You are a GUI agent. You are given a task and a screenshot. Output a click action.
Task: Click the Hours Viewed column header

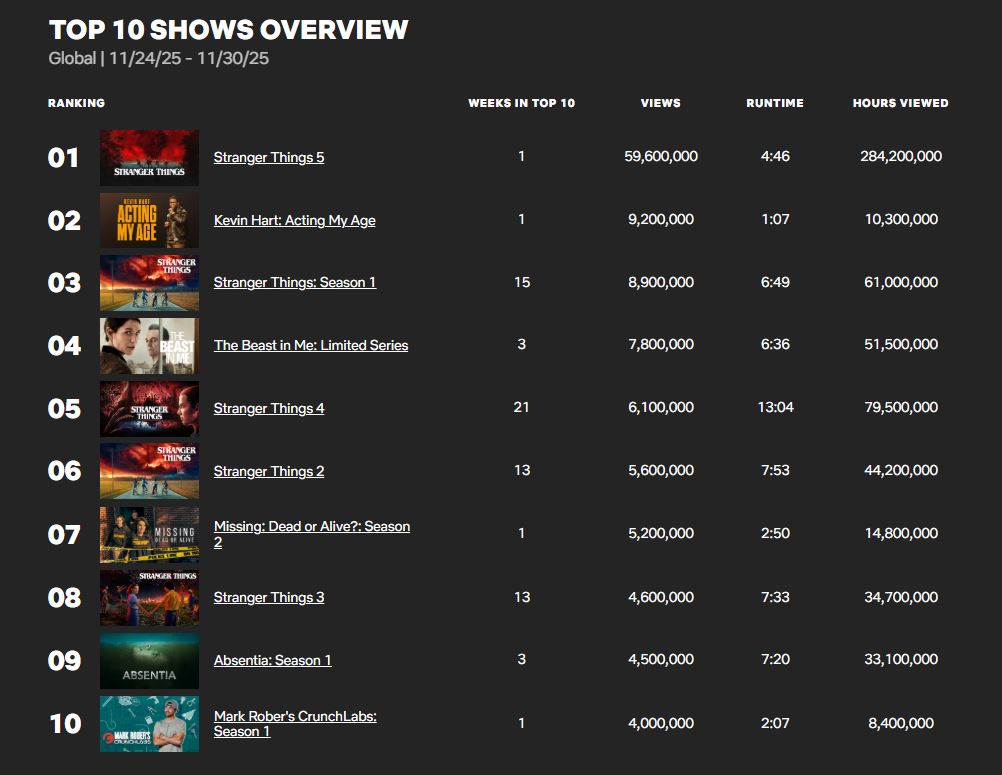pyautogui.click(x=900, y=104)
